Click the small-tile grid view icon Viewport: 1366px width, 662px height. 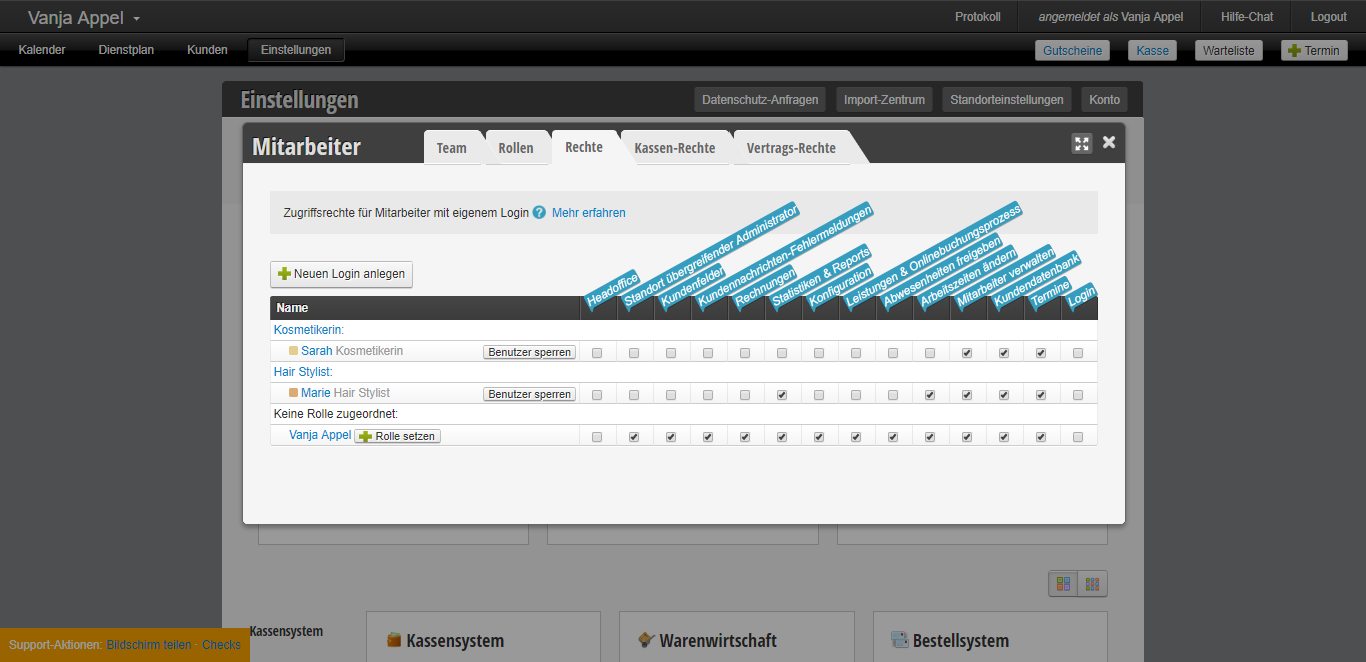[x=1092, y=584]
